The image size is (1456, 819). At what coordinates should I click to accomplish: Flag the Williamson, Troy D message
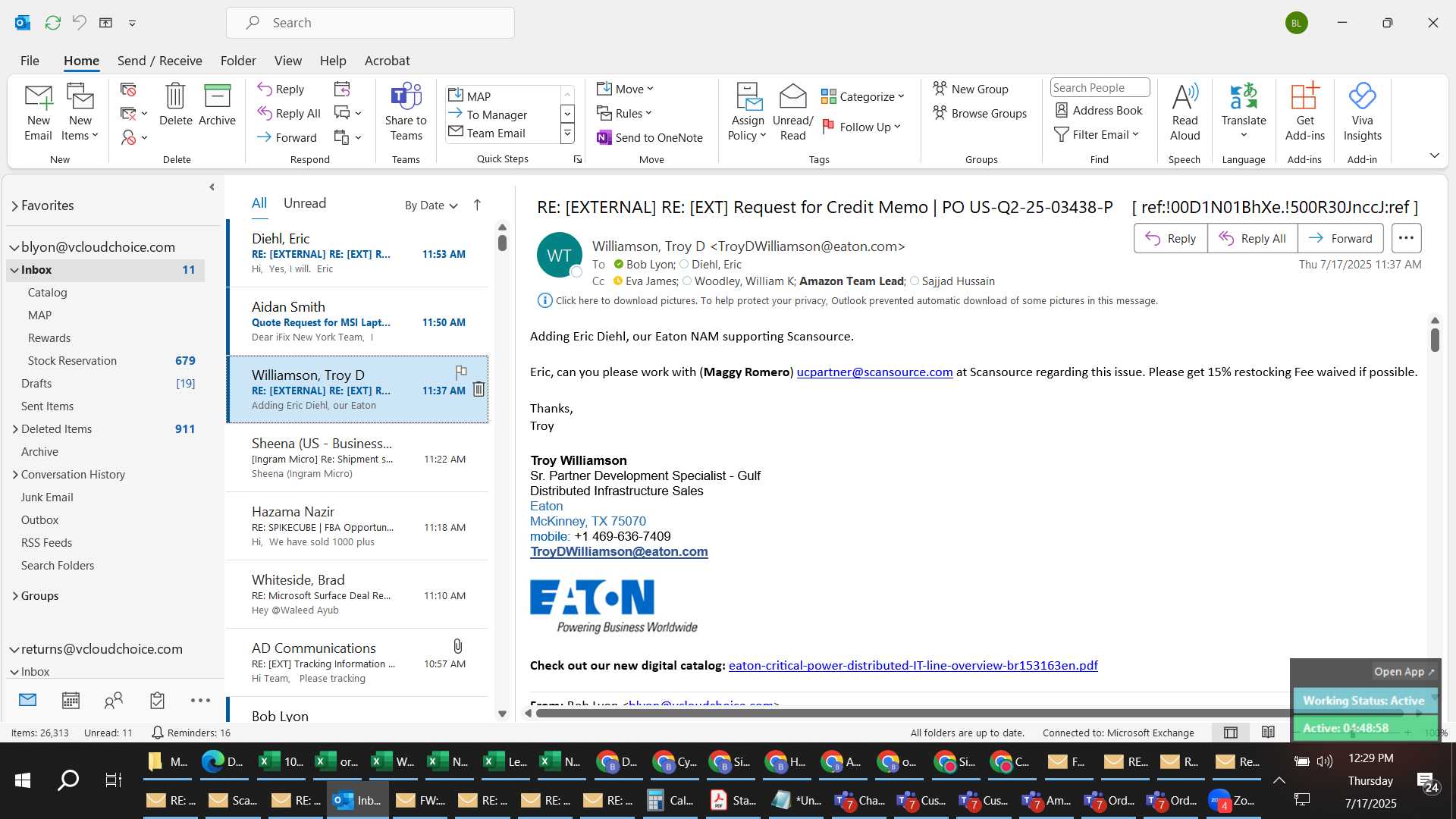point(461,372)
